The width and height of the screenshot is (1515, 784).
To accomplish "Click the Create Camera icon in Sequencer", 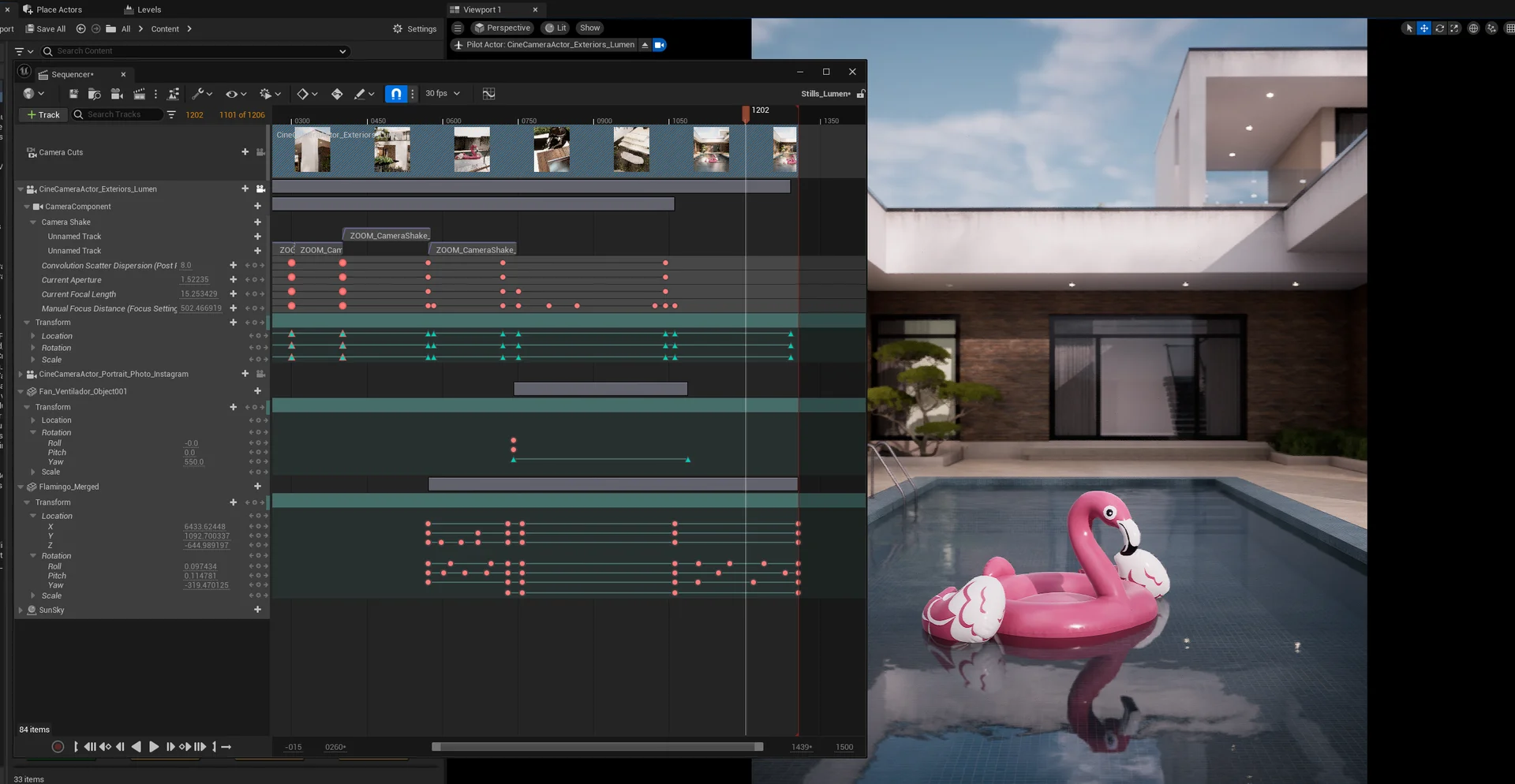I will pos(117,94).
